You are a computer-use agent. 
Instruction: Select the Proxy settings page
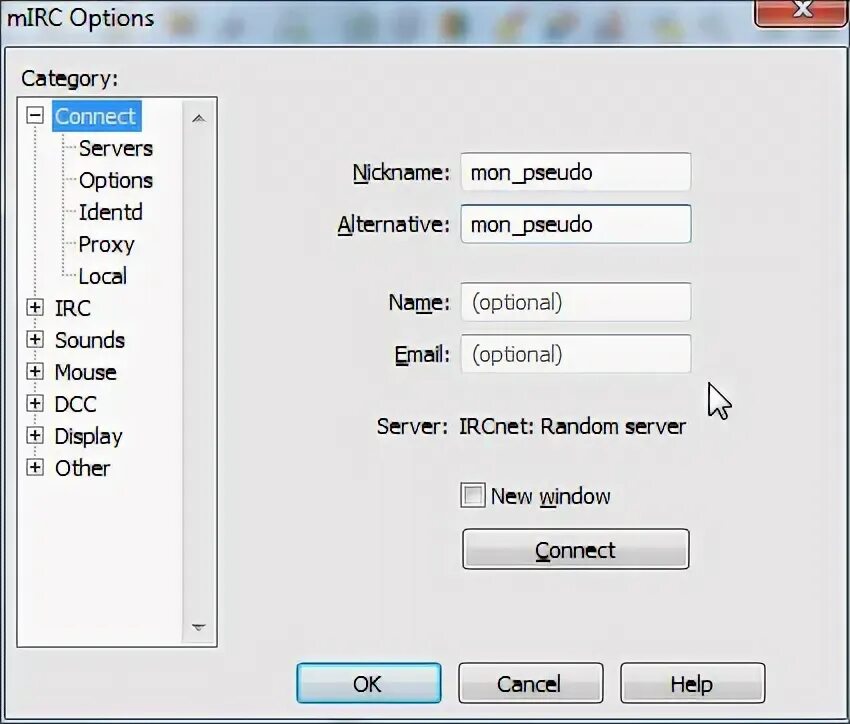coord(106,244)
